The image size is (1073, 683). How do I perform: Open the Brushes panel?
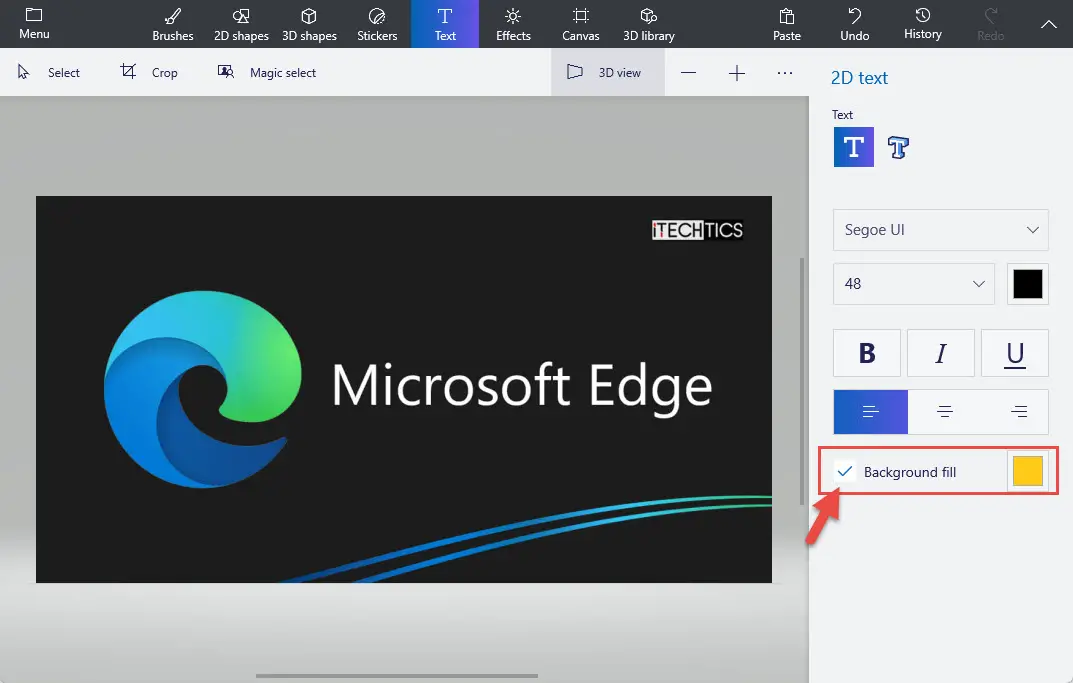tap(172, 24)
